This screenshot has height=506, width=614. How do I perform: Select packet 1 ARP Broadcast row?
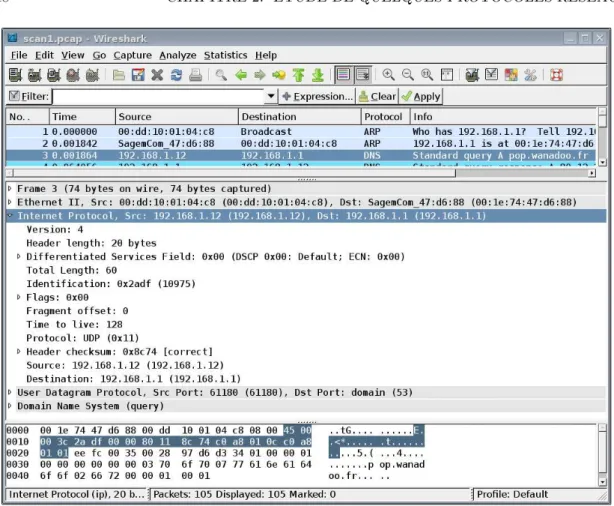click(302, 132)
